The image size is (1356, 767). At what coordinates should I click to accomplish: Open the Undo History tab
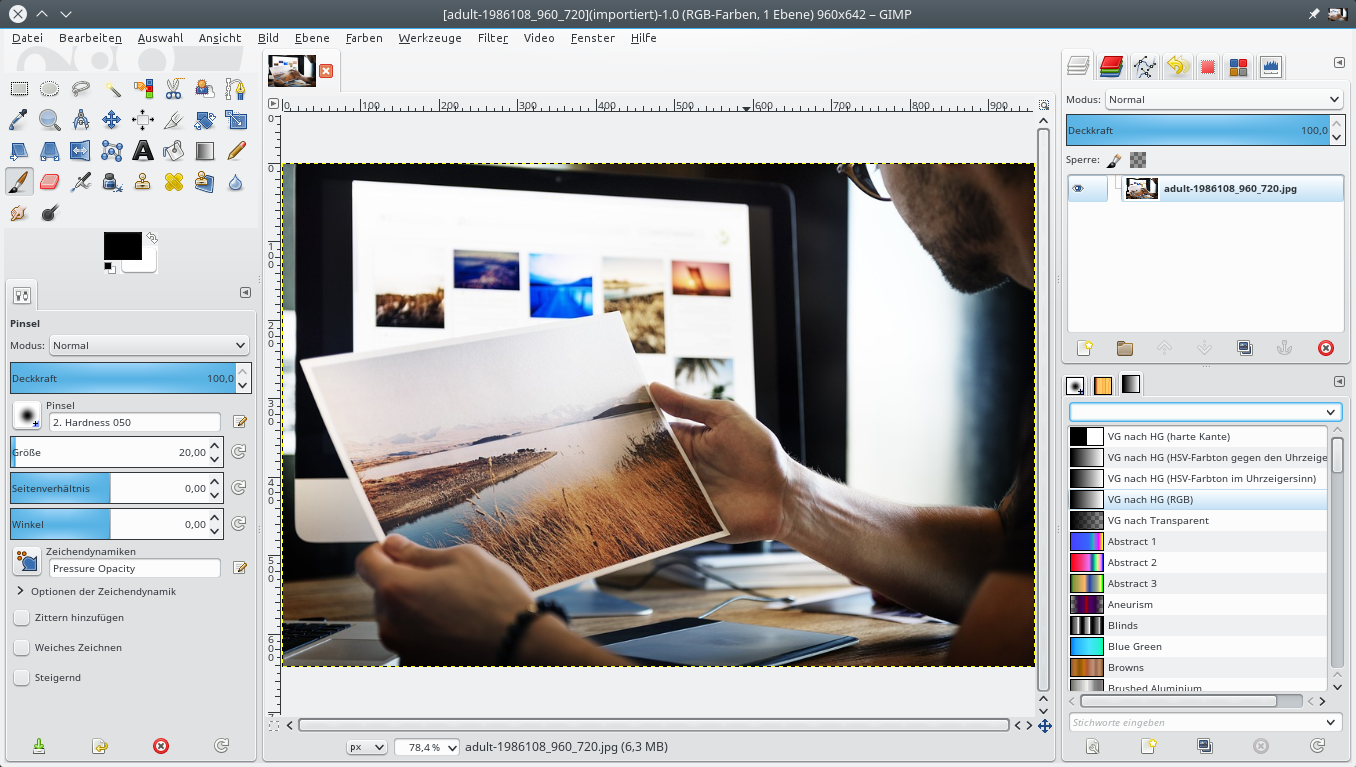click(1178, 66)
